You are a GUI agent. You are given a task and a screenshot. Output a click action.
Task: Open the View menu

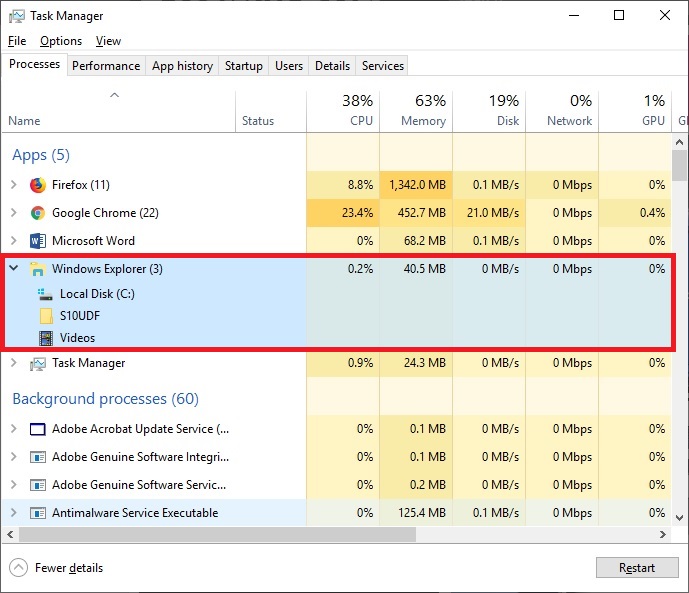click(x=108, y=41)
